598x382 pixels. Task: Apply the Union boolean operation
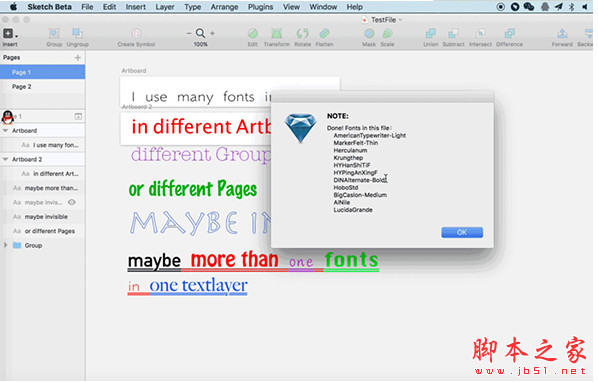[x=431, y=34]
